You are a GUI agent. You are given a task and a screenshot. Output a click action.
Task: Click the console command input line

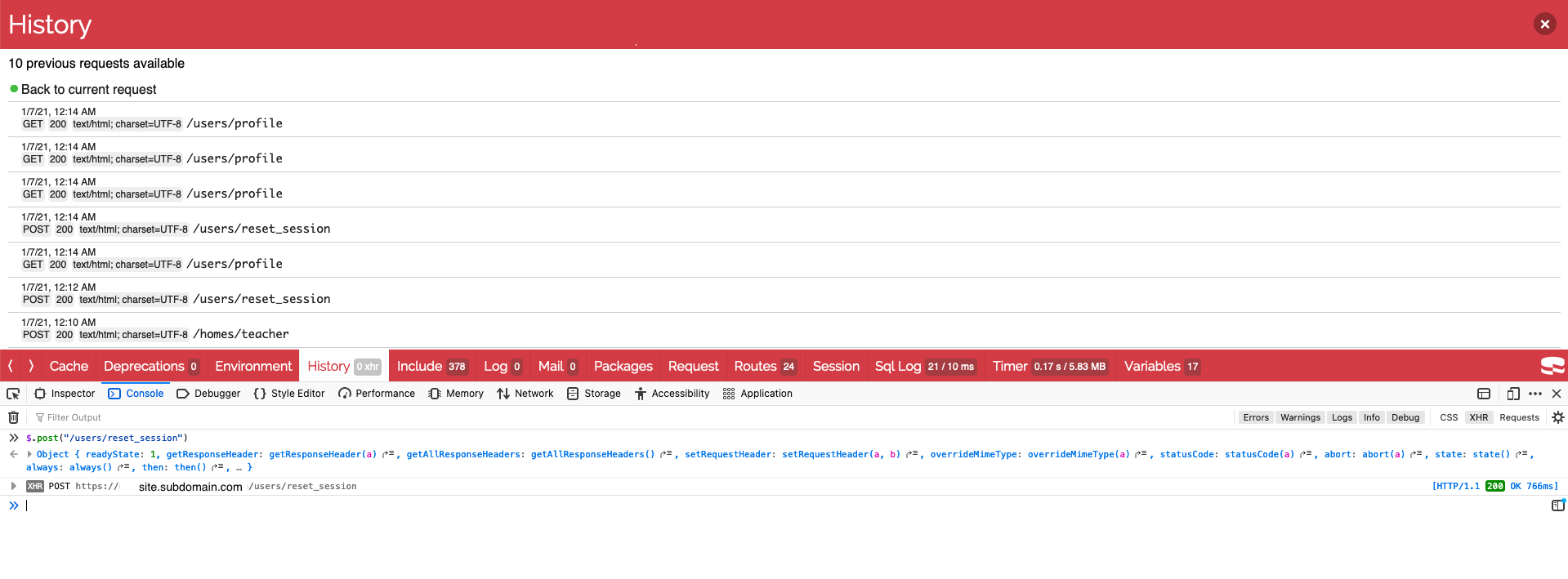784,506
